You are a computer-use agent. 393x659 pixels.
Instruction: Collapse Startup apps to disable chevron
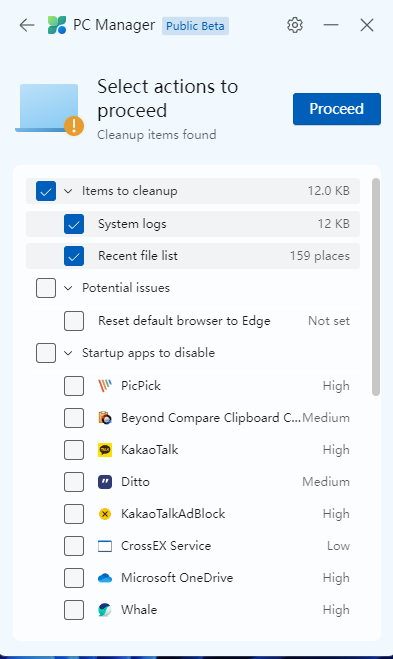(x=68, y=353)
